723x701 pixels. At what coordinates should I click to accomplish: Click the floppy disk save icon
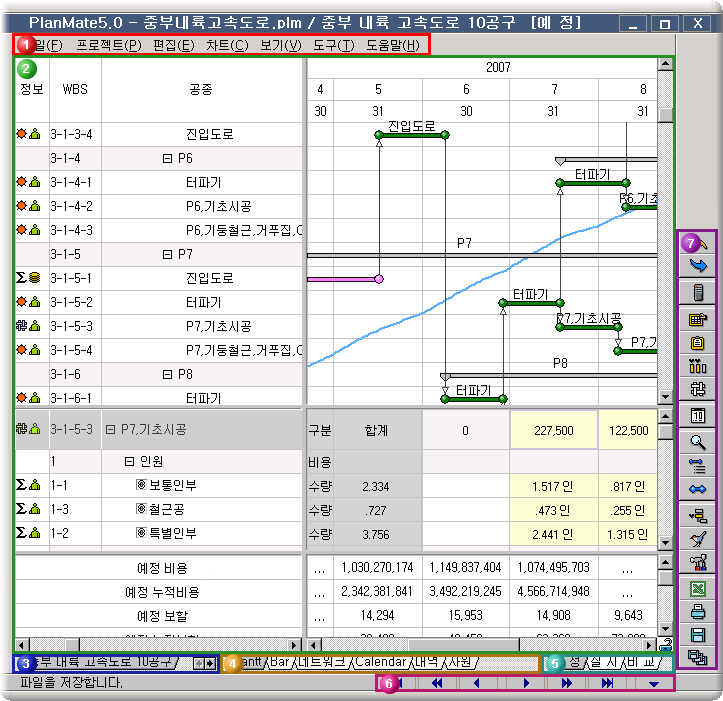click(x=698, y=635)
